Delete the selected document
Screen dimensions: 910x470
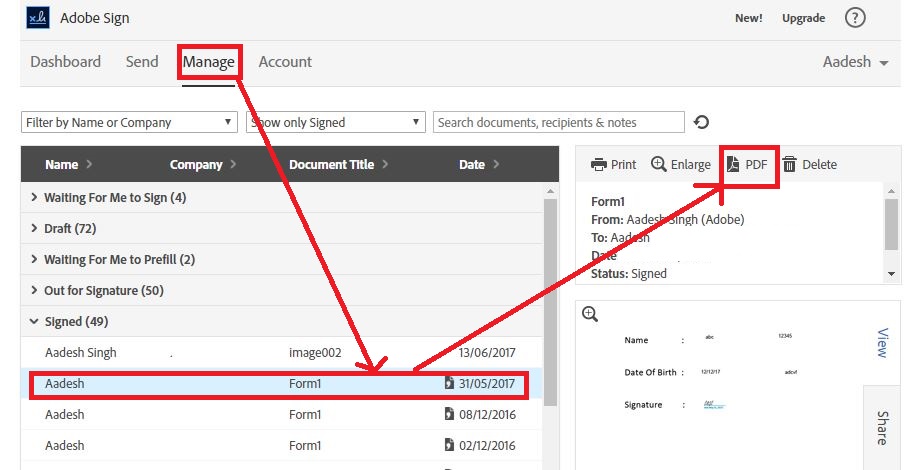(809, 164)
